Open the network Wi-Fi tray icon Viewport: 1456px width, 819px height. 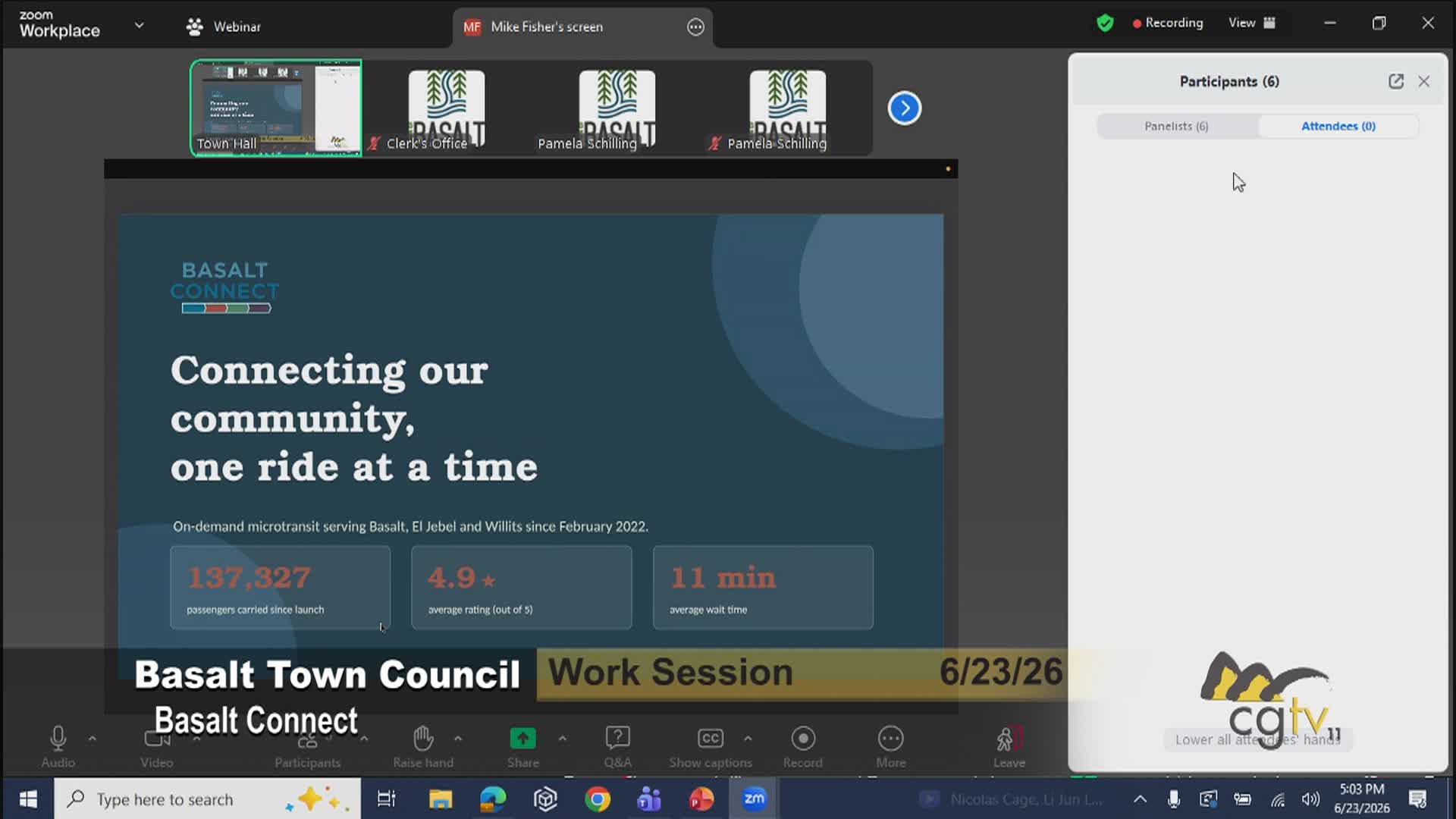point(1278,799)
